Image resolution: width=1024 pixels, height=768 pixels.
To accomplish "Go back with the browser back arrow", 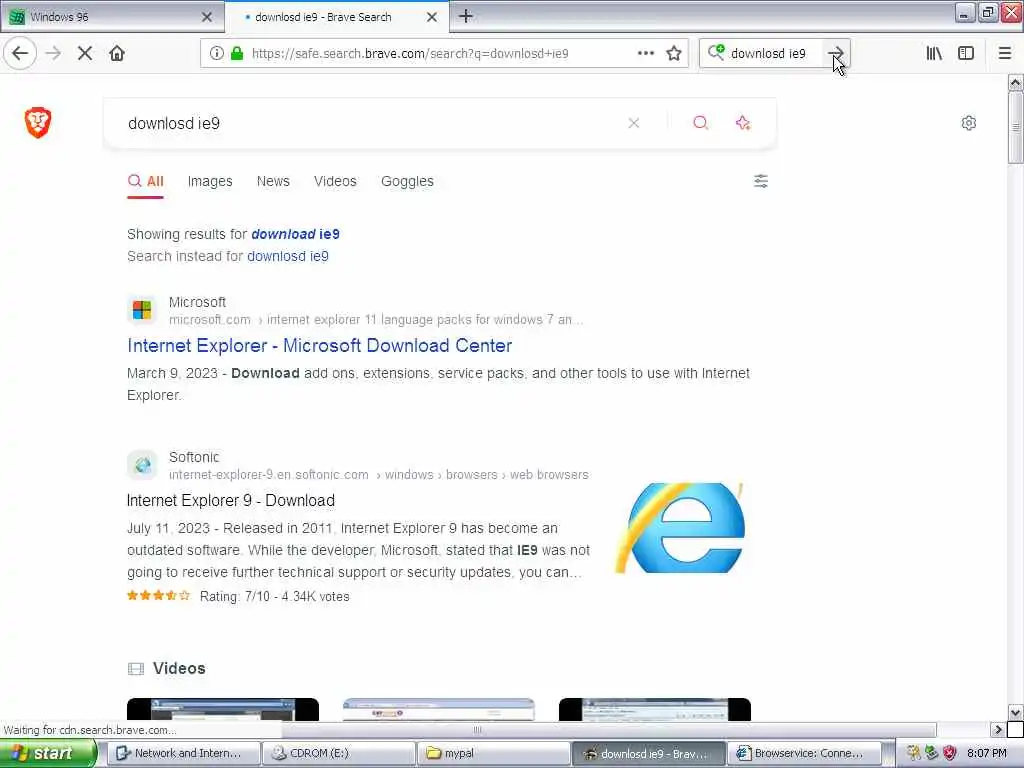I will pos(20,53).
